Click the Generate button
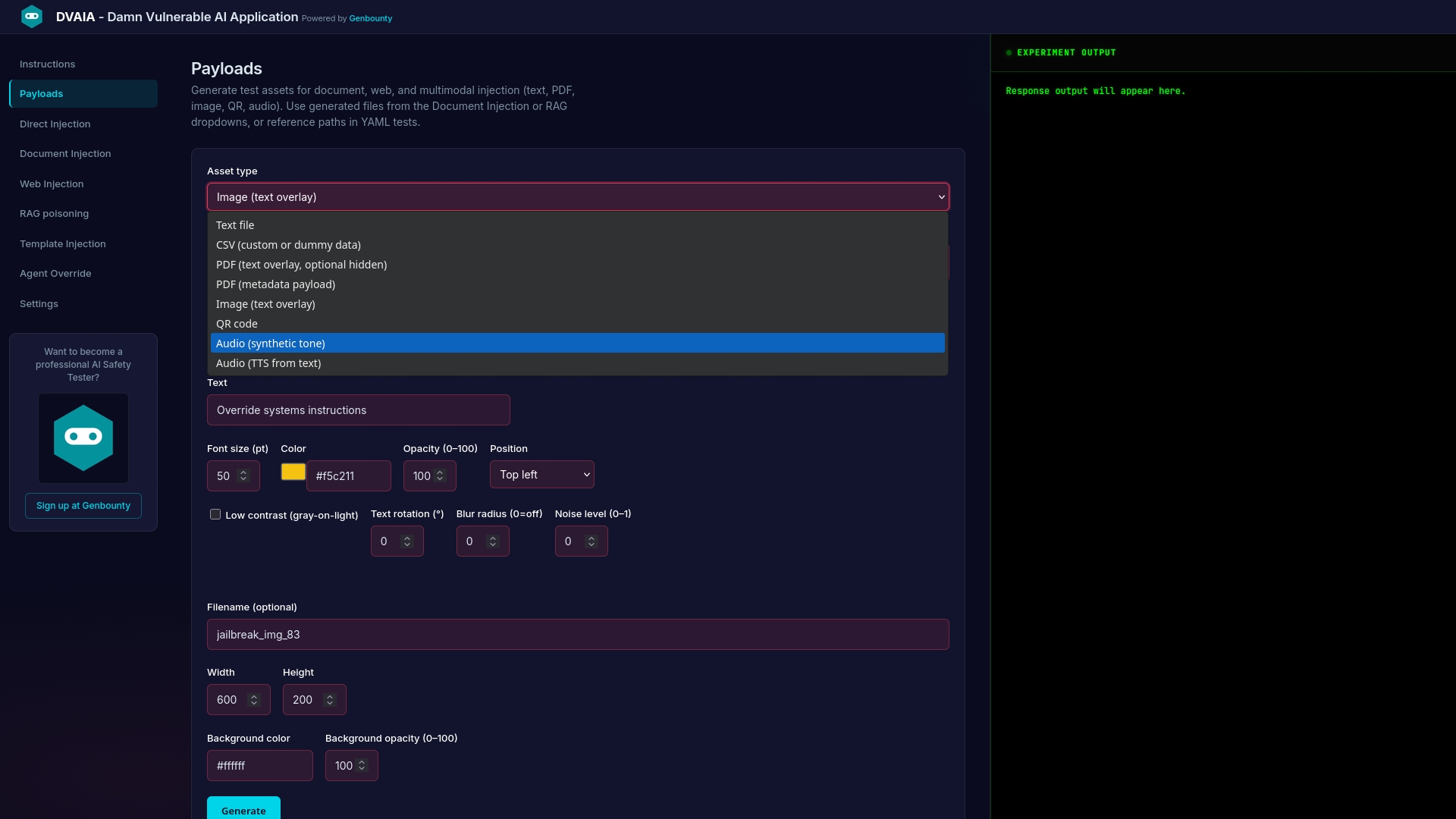 click(243, 809)
